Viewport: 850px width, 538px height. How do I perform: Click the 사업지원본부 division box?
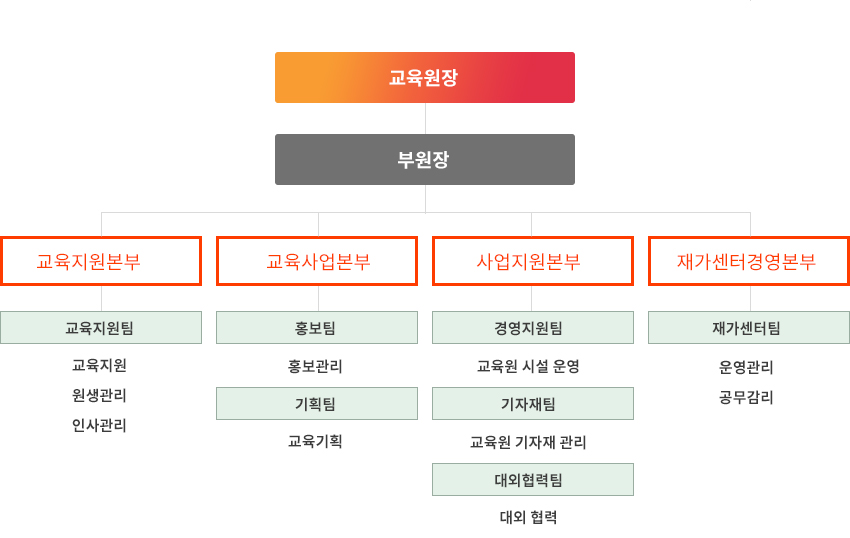point(532,261)
